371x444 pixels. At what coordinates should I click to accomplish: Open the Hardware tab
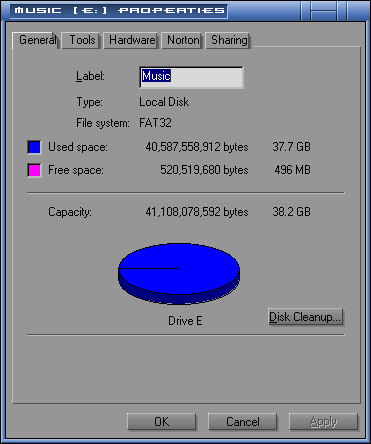coord(131,40)
